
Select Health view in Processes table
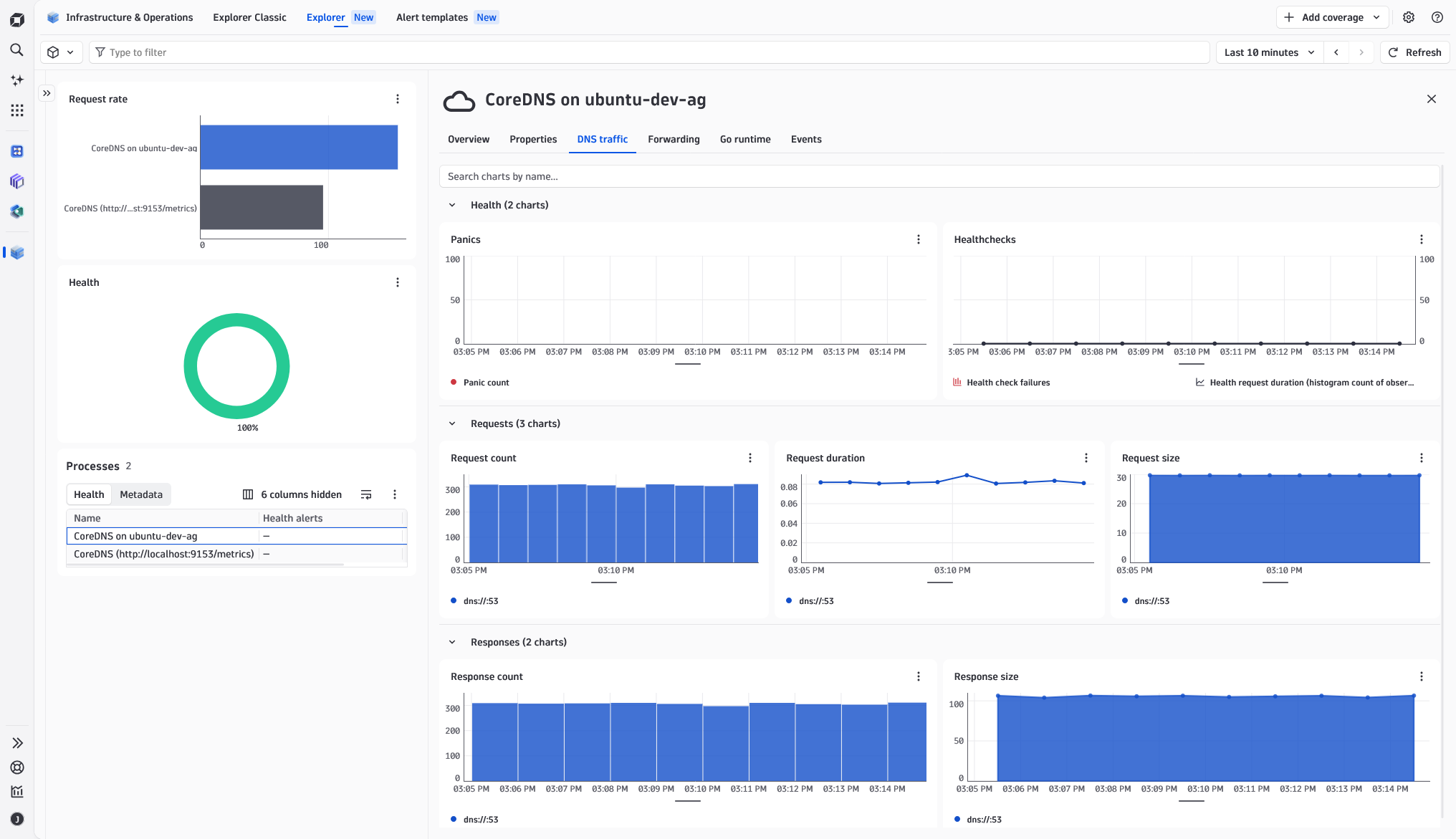[89, 494]
